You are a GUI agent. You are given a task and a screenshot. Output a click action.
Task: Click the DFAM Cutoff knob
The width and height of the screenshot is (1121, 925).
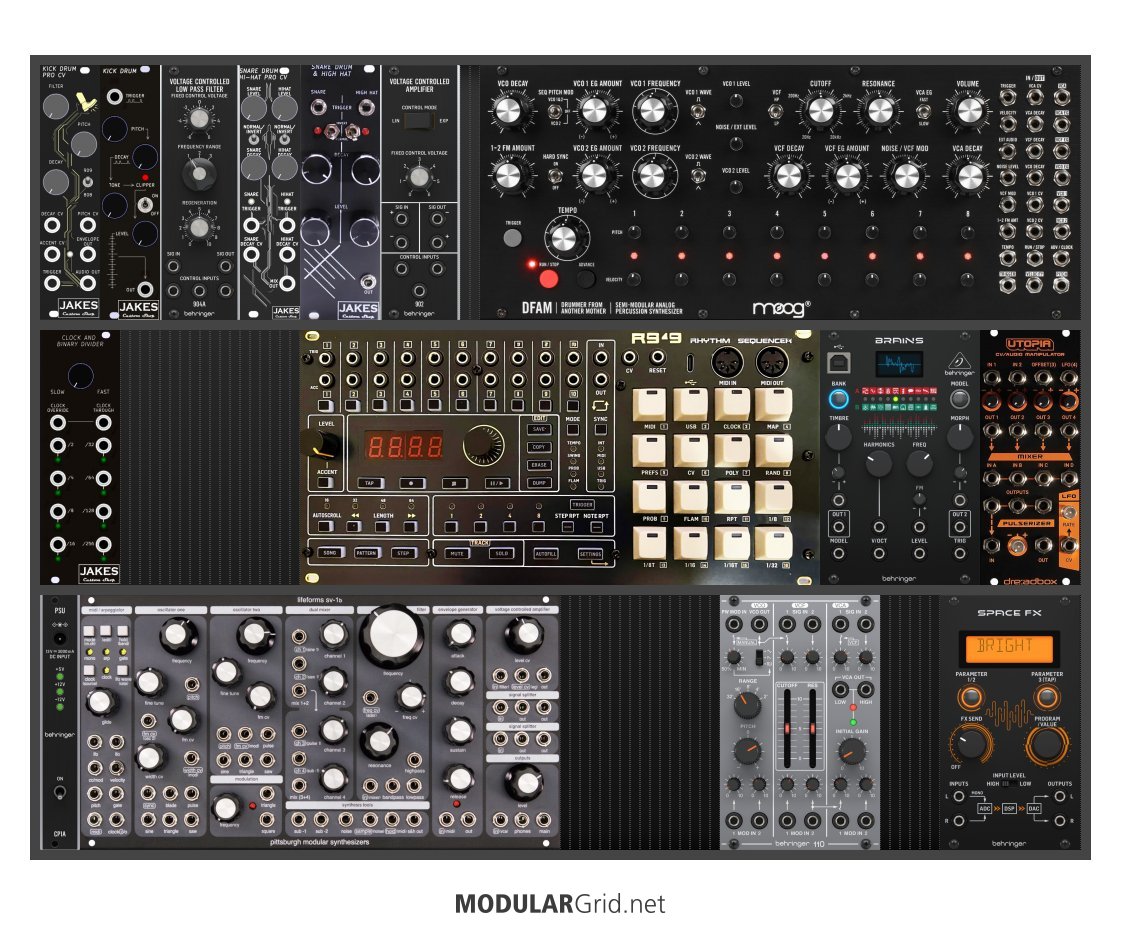[820, 111]
